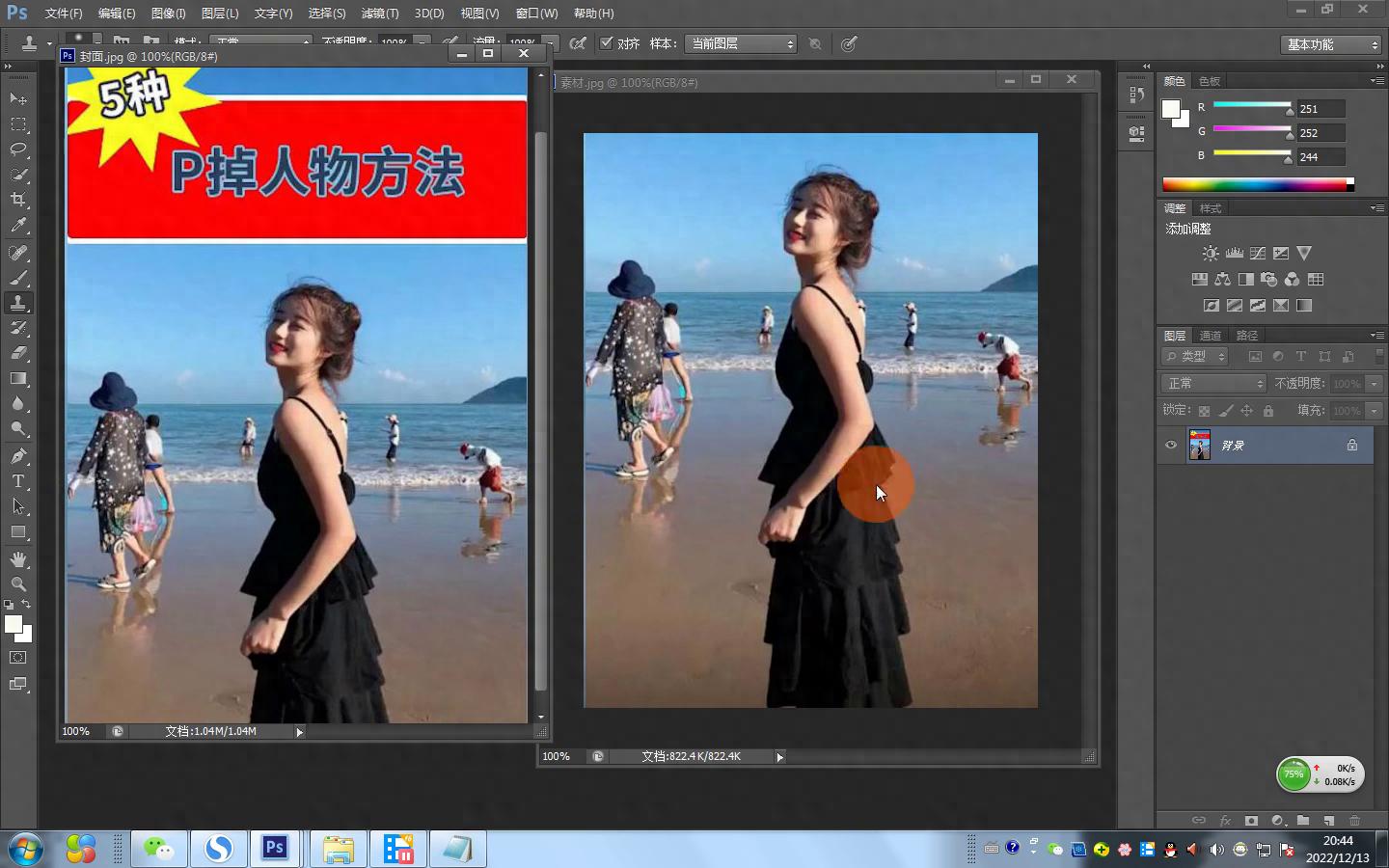Select the Eyedropper tool
The width and height of the screenshot is (1389, 868).
(x=18, y=226)
